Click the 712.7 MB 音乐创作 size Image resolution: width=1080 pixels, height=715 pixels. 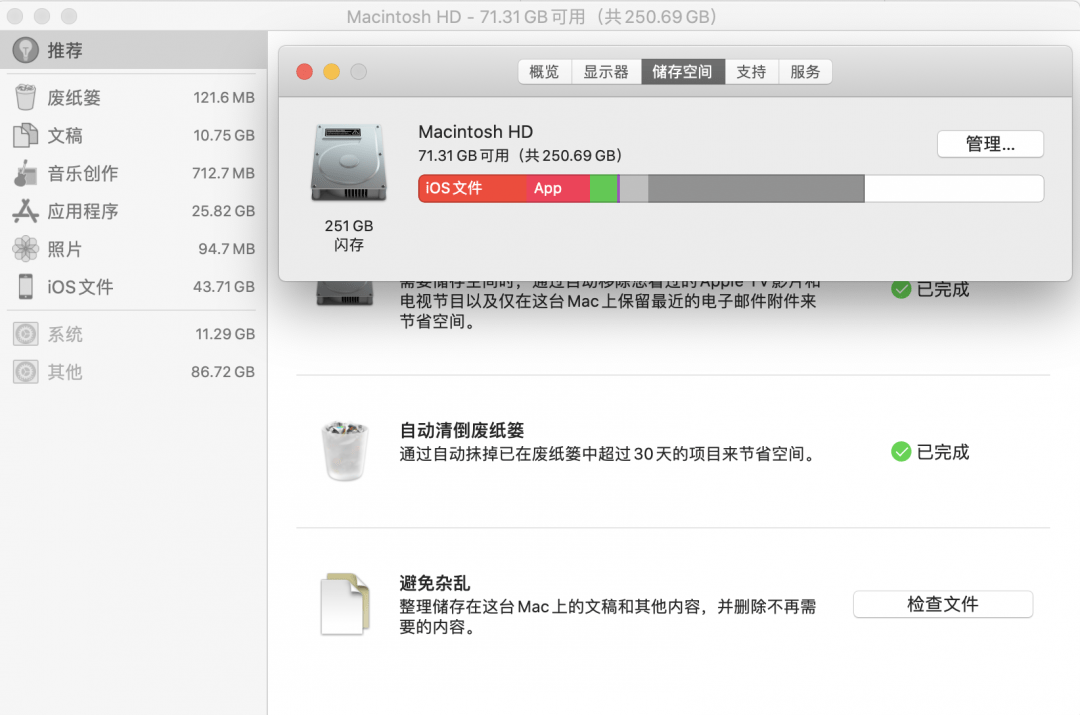[x=223, y=173]
